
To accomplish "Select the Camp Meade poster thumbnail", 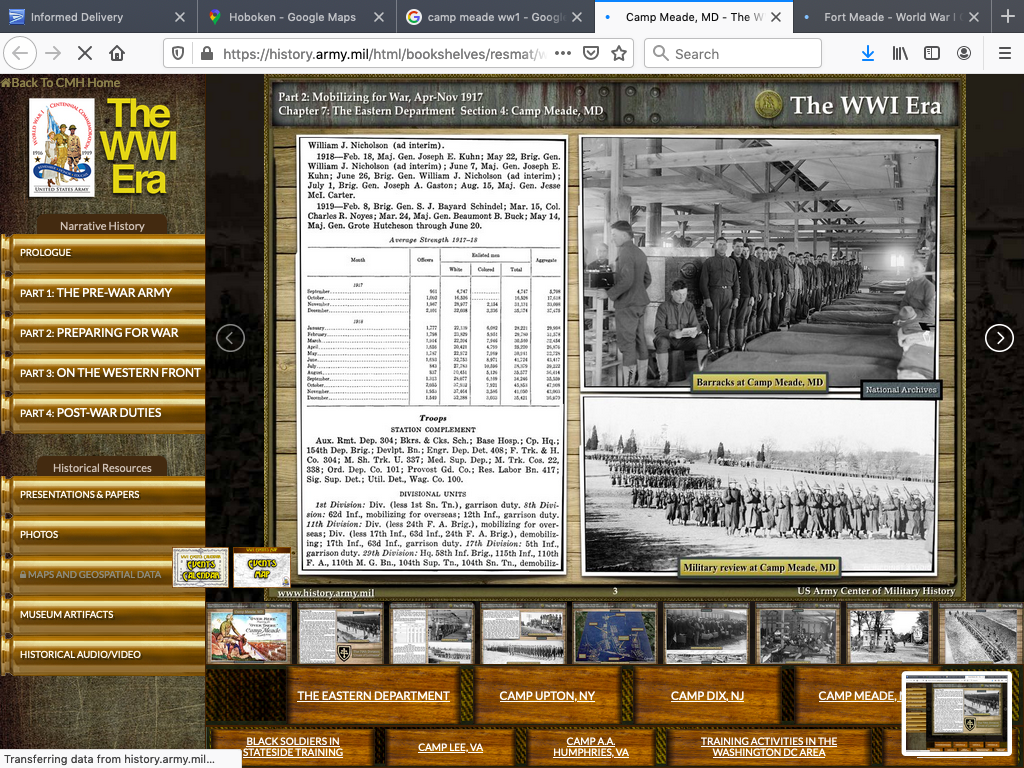I will (x=248, y=633).
